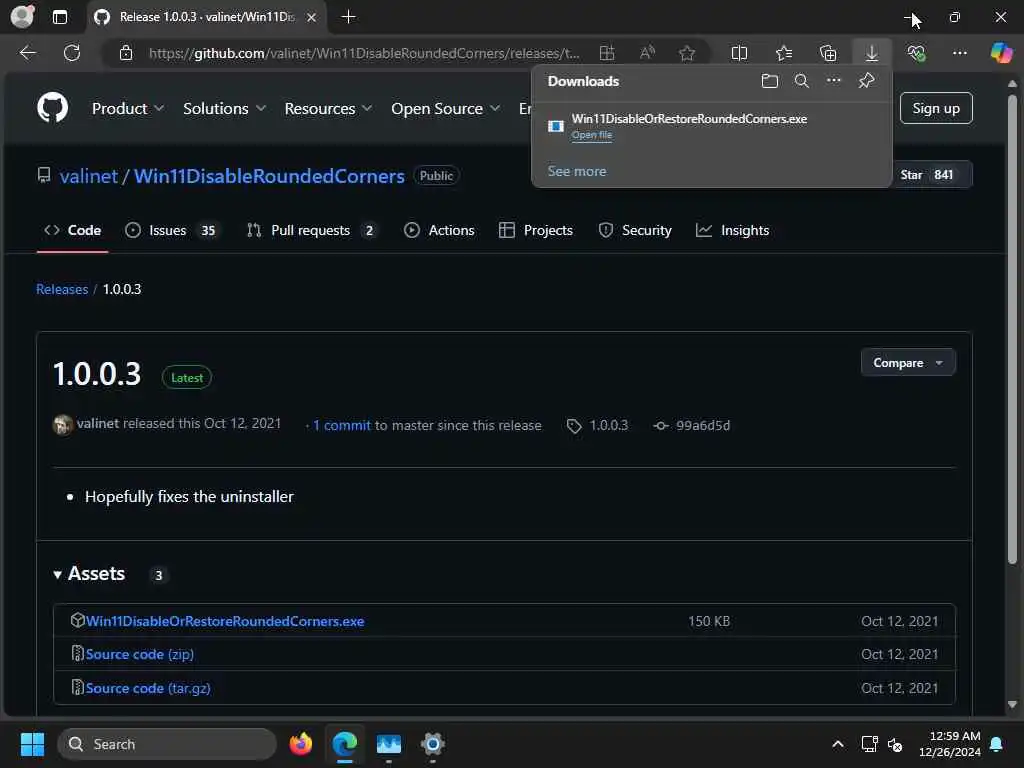This screenshot has height=768, width=1024.
Task: Open Split screen icon
Action: [x=739, y=53]
